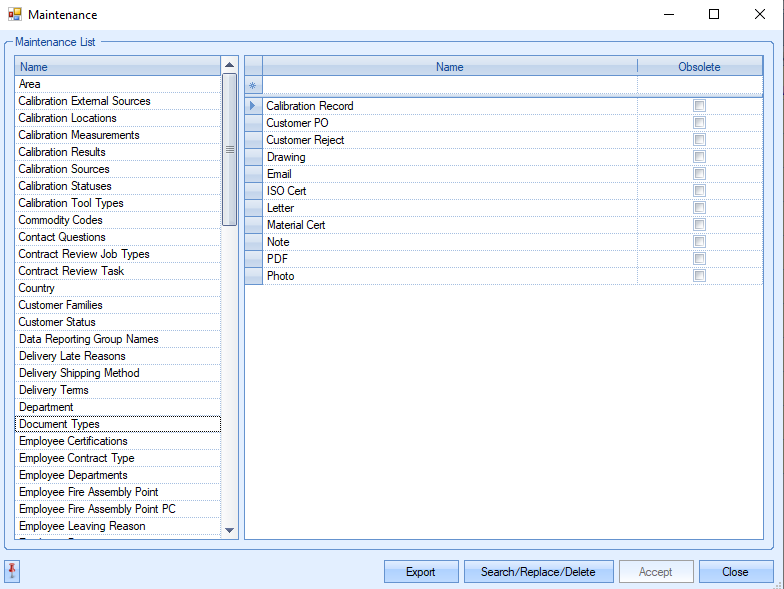Click the red pin icon at bottom left

[x=12, y=571]
